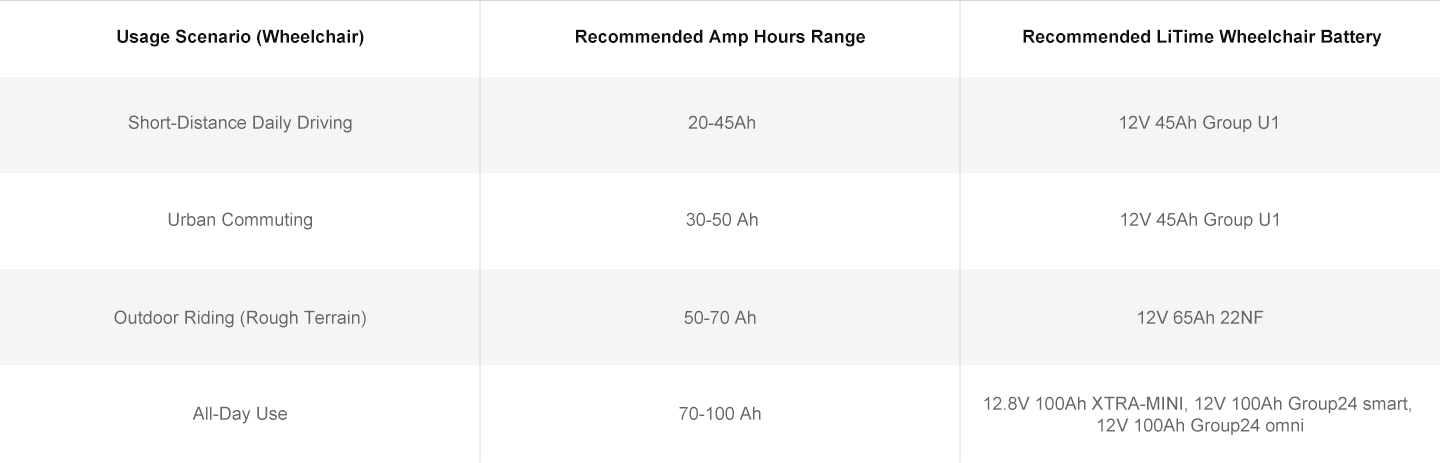Image resolution: width=1440 pixels, height=463 pixels.
Task: Select the Outdoor Riding scenario cell
Action: 240,318
